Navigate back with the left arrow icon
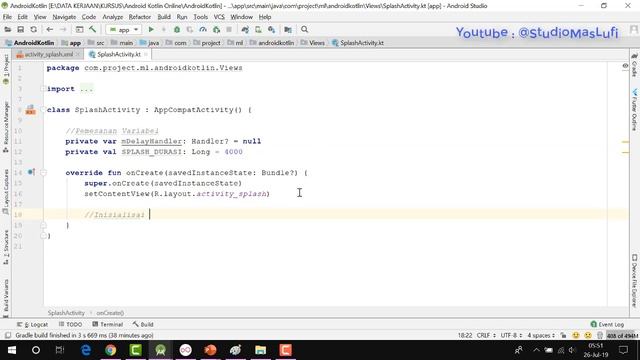 click(x=50, y=29)
